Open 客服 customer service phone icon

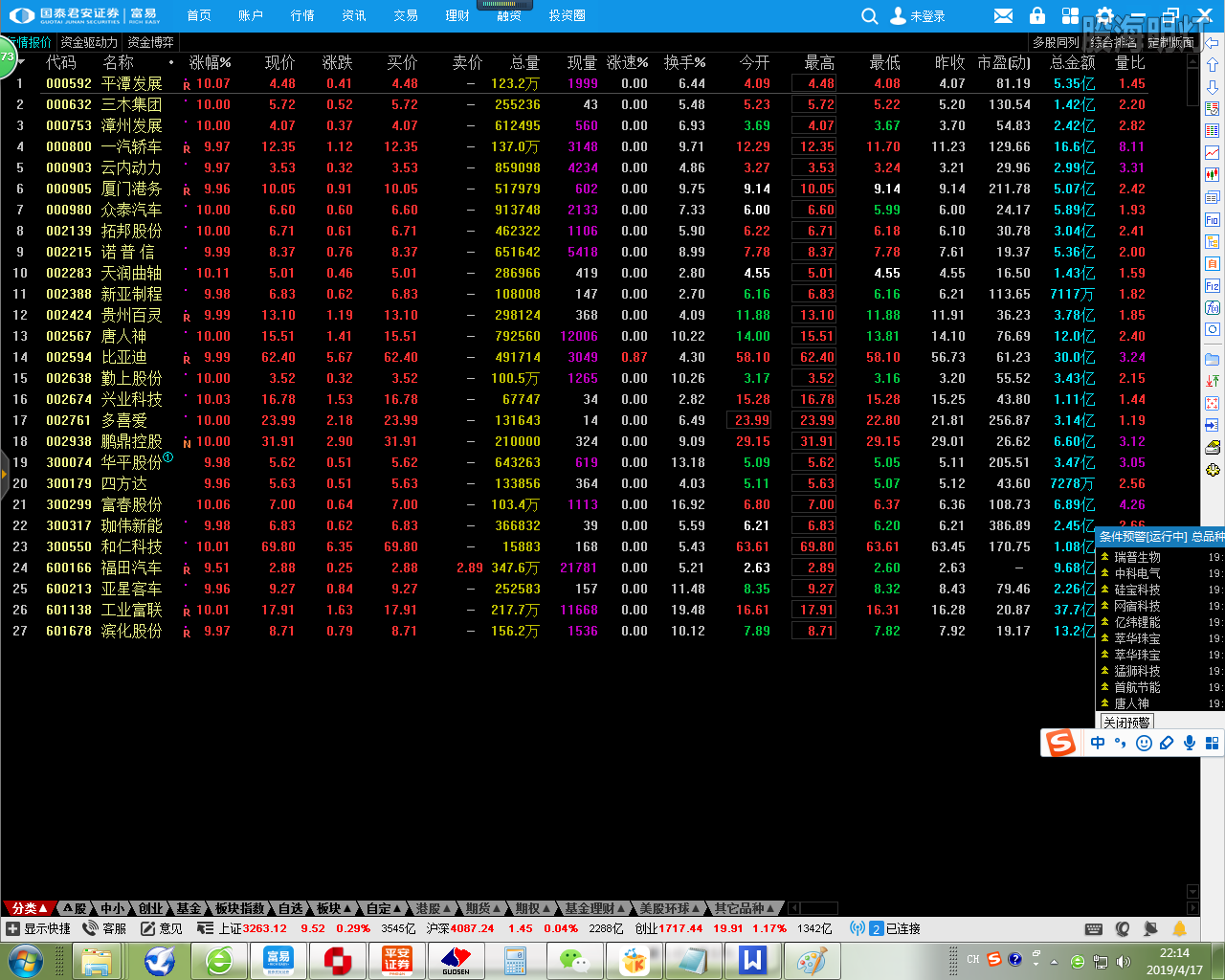click(x=90, y=928)
